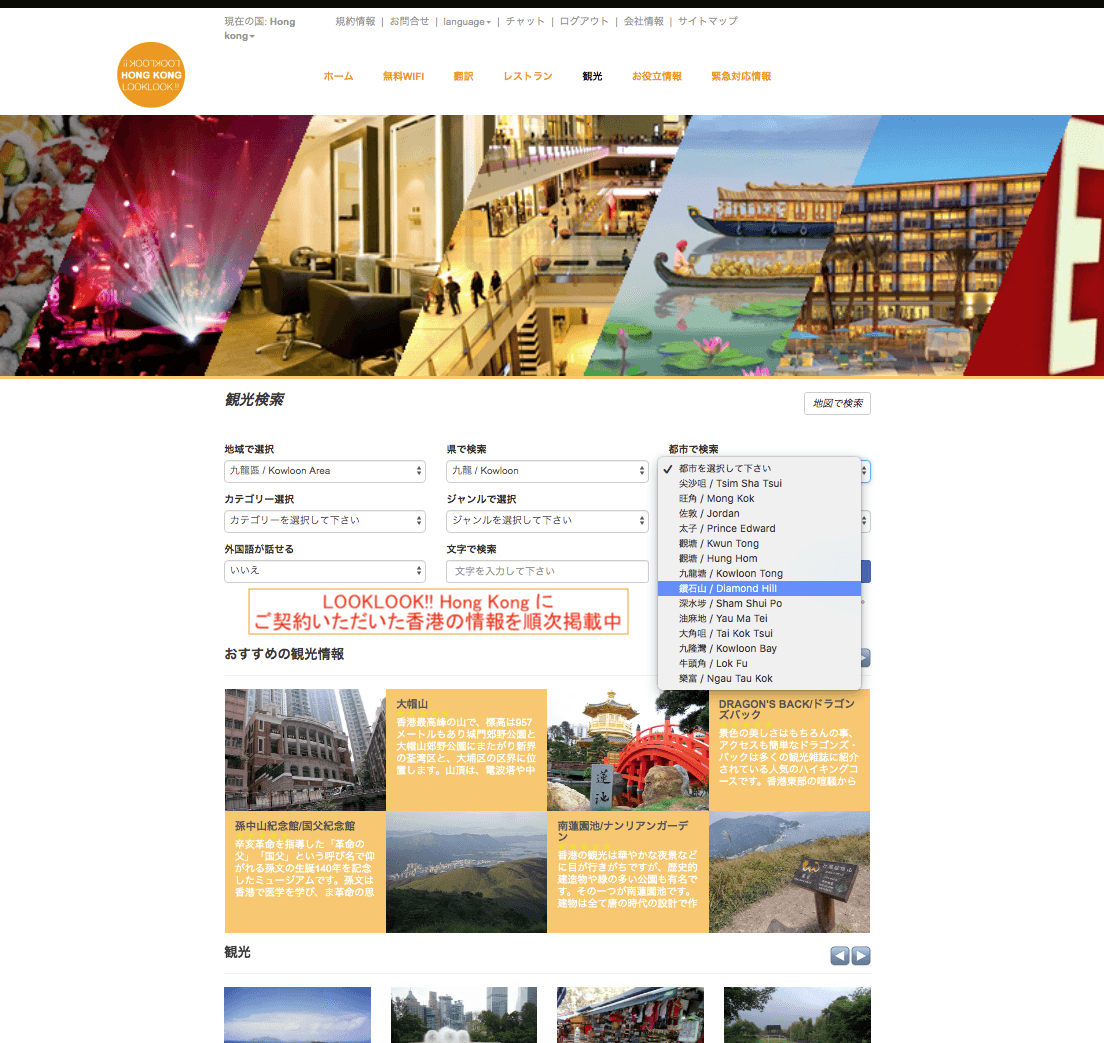Open the 地域で選択 region dropdown
This screenshot has width=1104, height=1043.
tap(324, 470)
